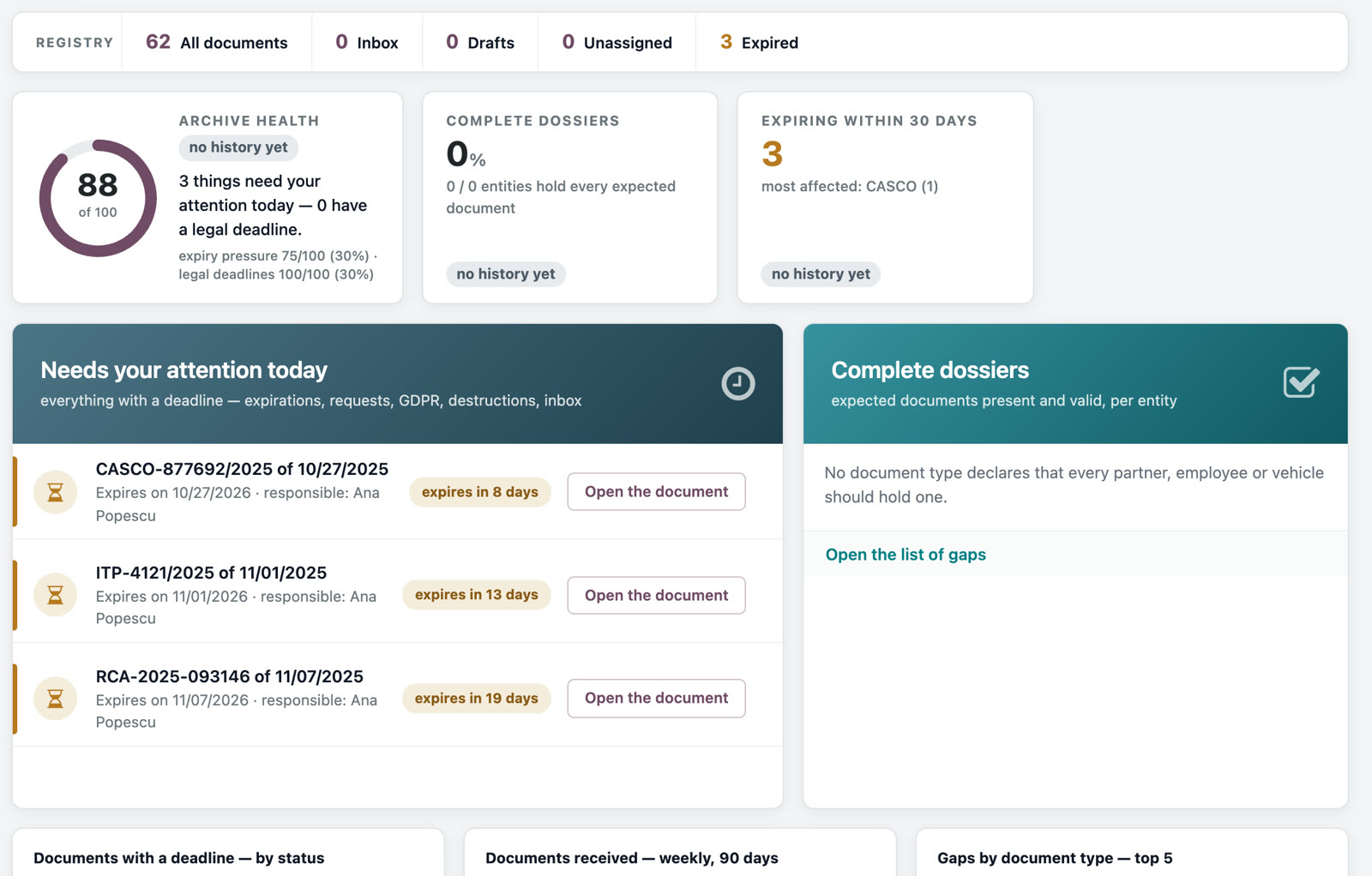Click the 'no history yet' badge under Archive Health

tap(238, 147)
